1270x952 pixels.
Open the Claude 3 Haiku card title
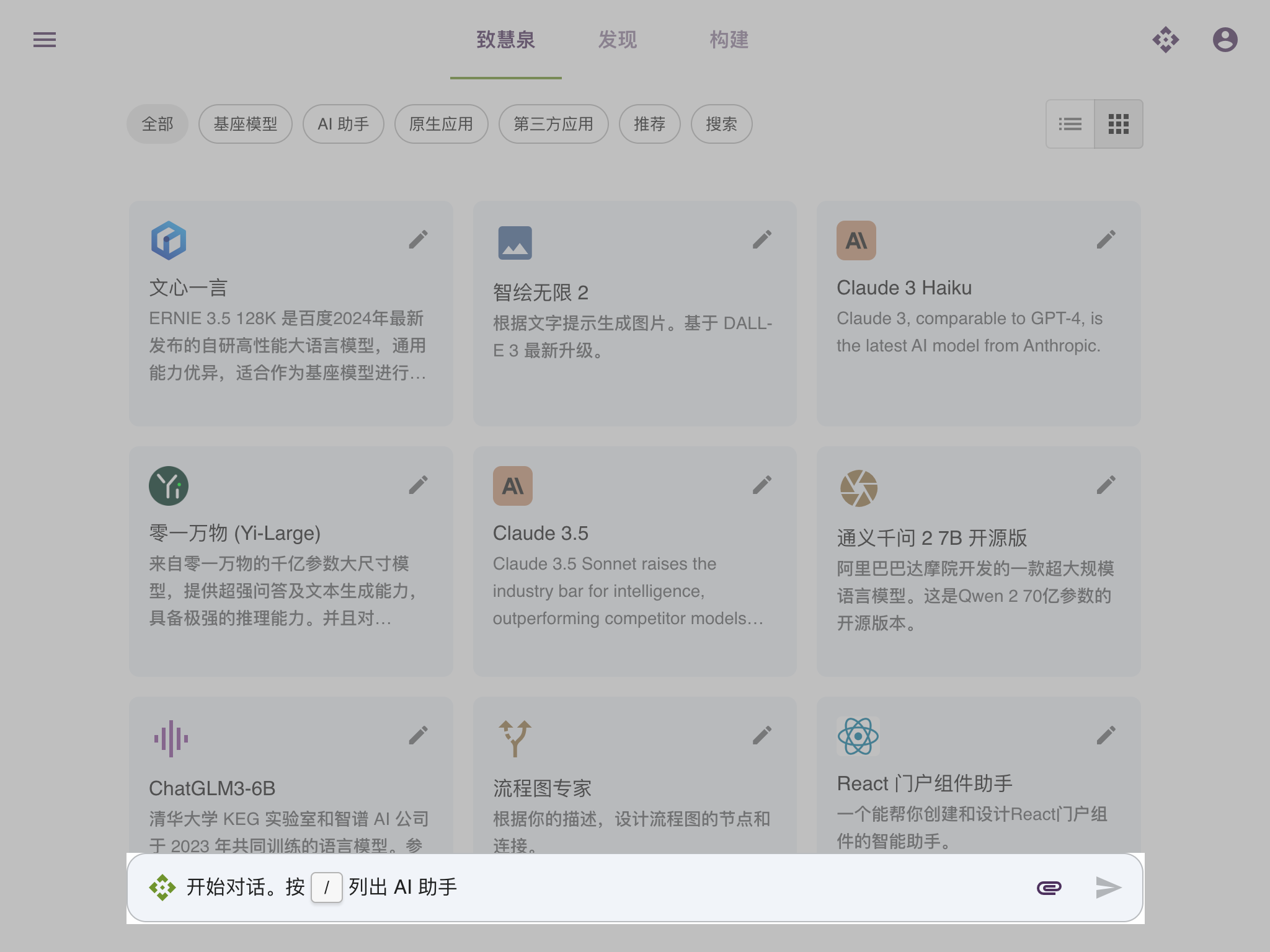click(x=904, y=288)
